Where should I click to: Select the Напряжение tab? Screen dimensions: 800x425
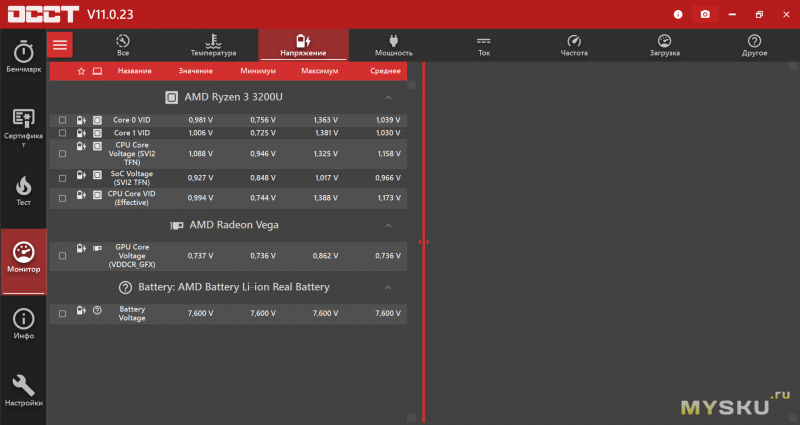tap(303, 45)
